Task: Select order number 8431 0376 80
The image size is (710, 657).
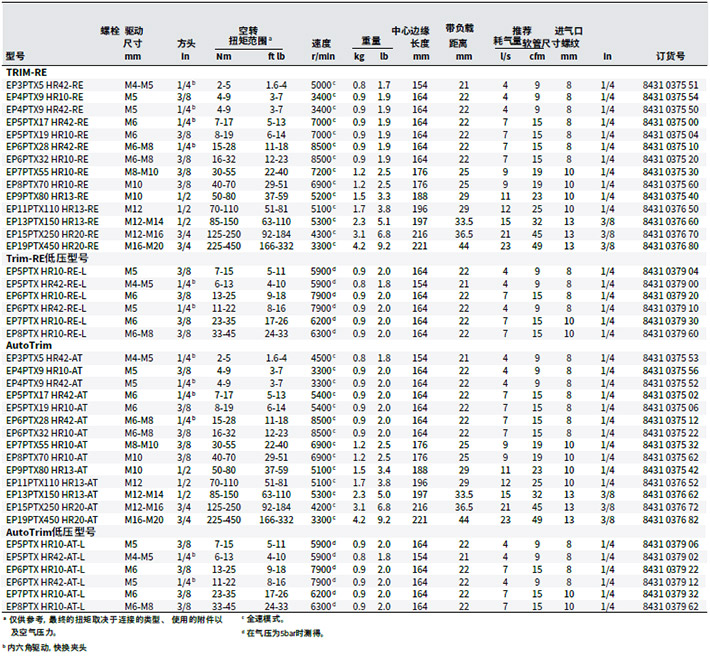Action: click(x=671, y=246)
